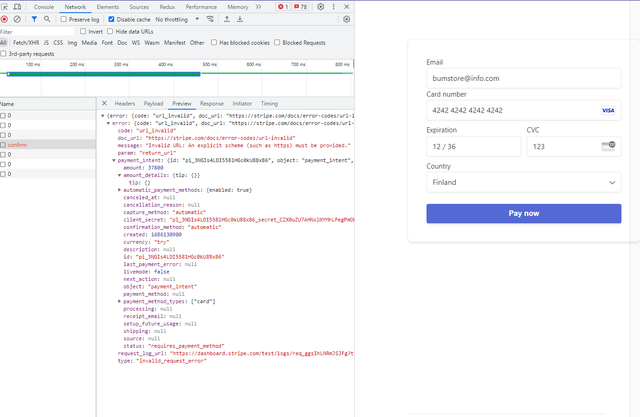Check Blocked Requests checkbox

(x=277, y=42)
